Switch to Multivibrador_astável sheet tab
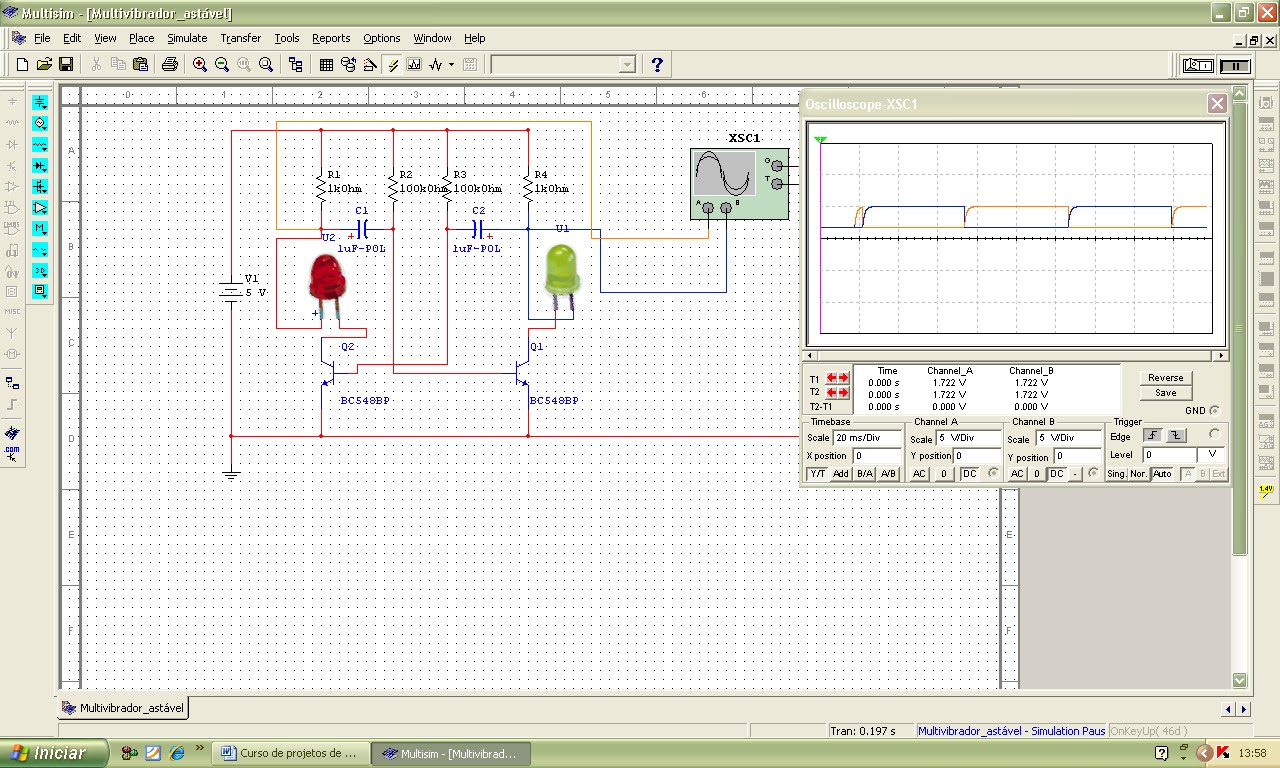1280x768 pixels. (x=123, y=707)
